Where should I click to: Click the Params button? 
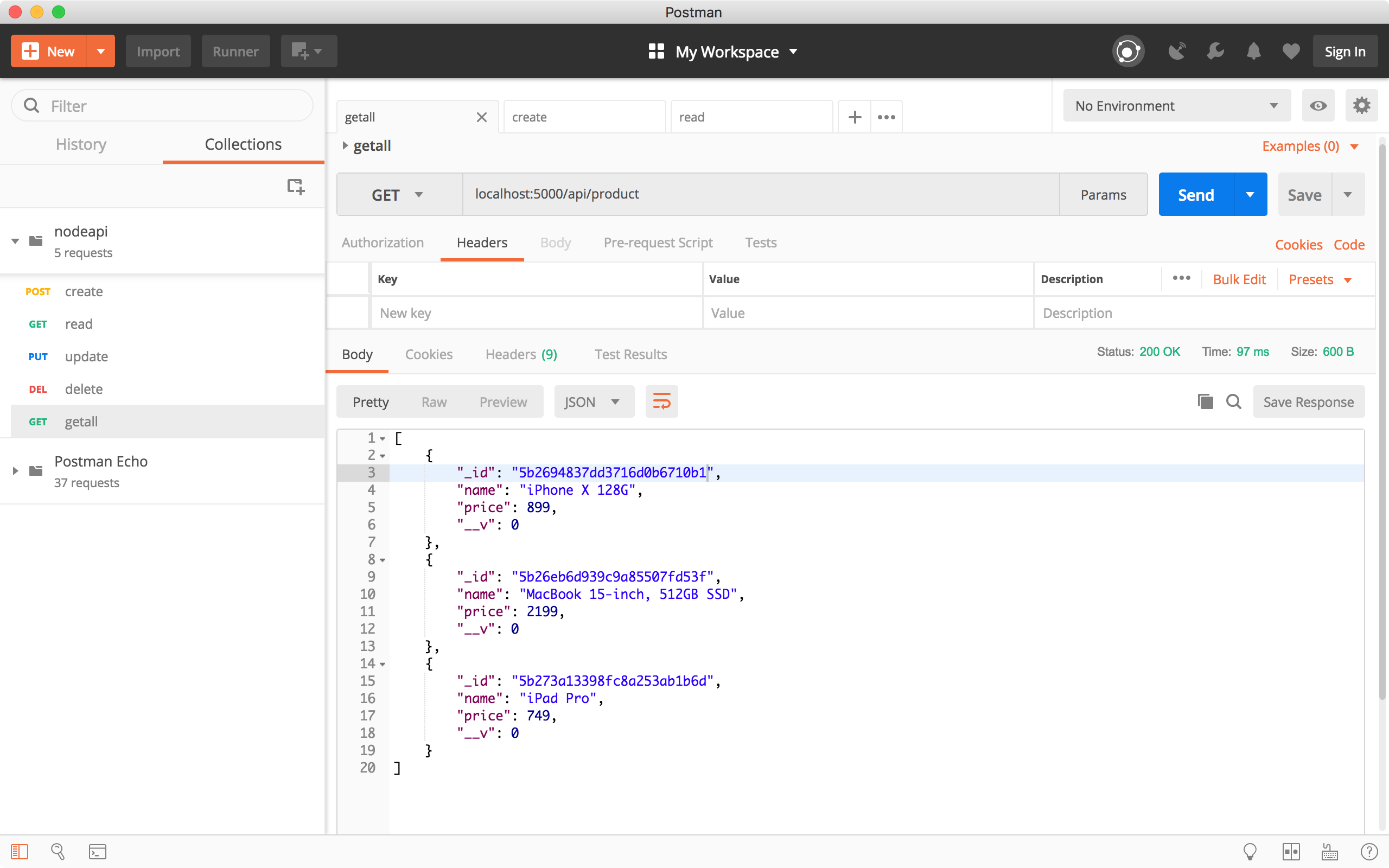click(1103, 195)
